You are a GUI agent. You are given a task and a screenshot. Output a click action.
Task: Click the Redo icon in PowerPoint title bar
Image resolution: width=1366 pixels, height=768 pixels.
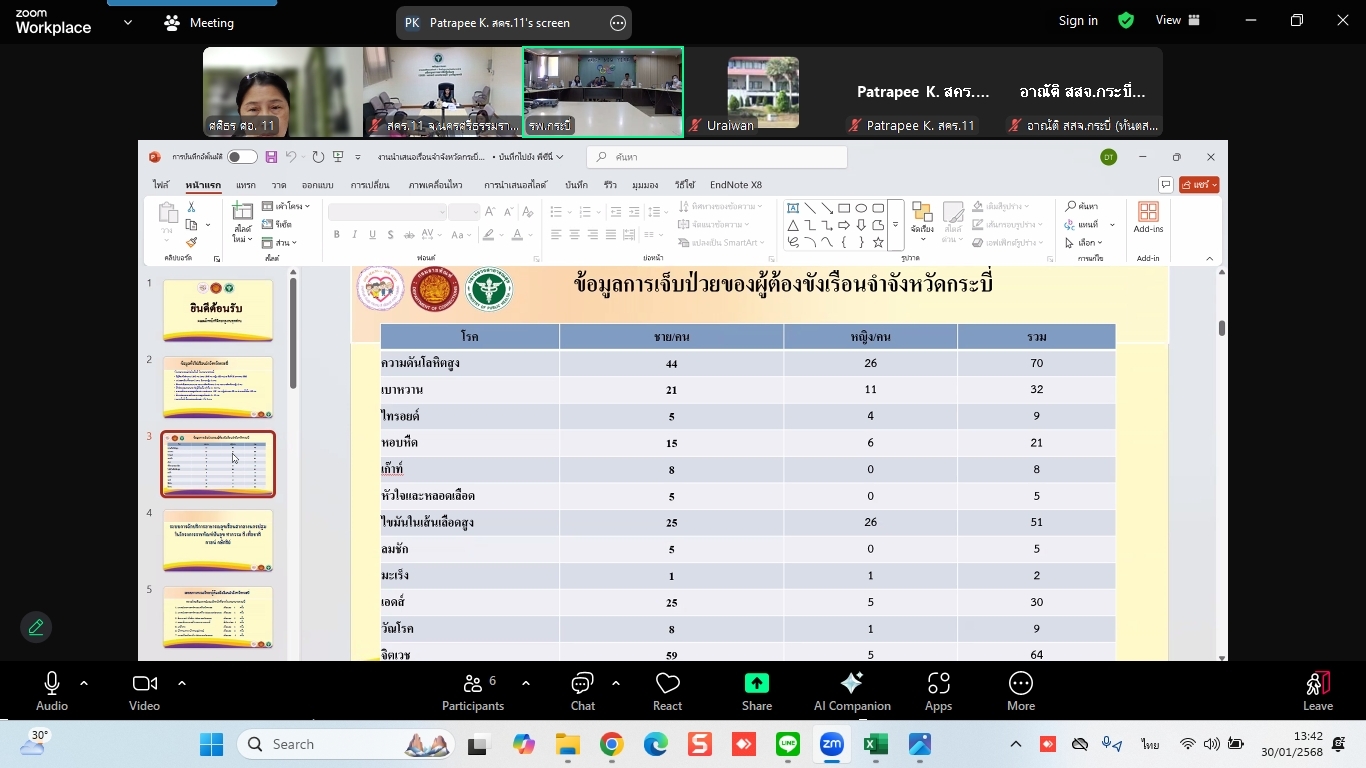point(318,157)
